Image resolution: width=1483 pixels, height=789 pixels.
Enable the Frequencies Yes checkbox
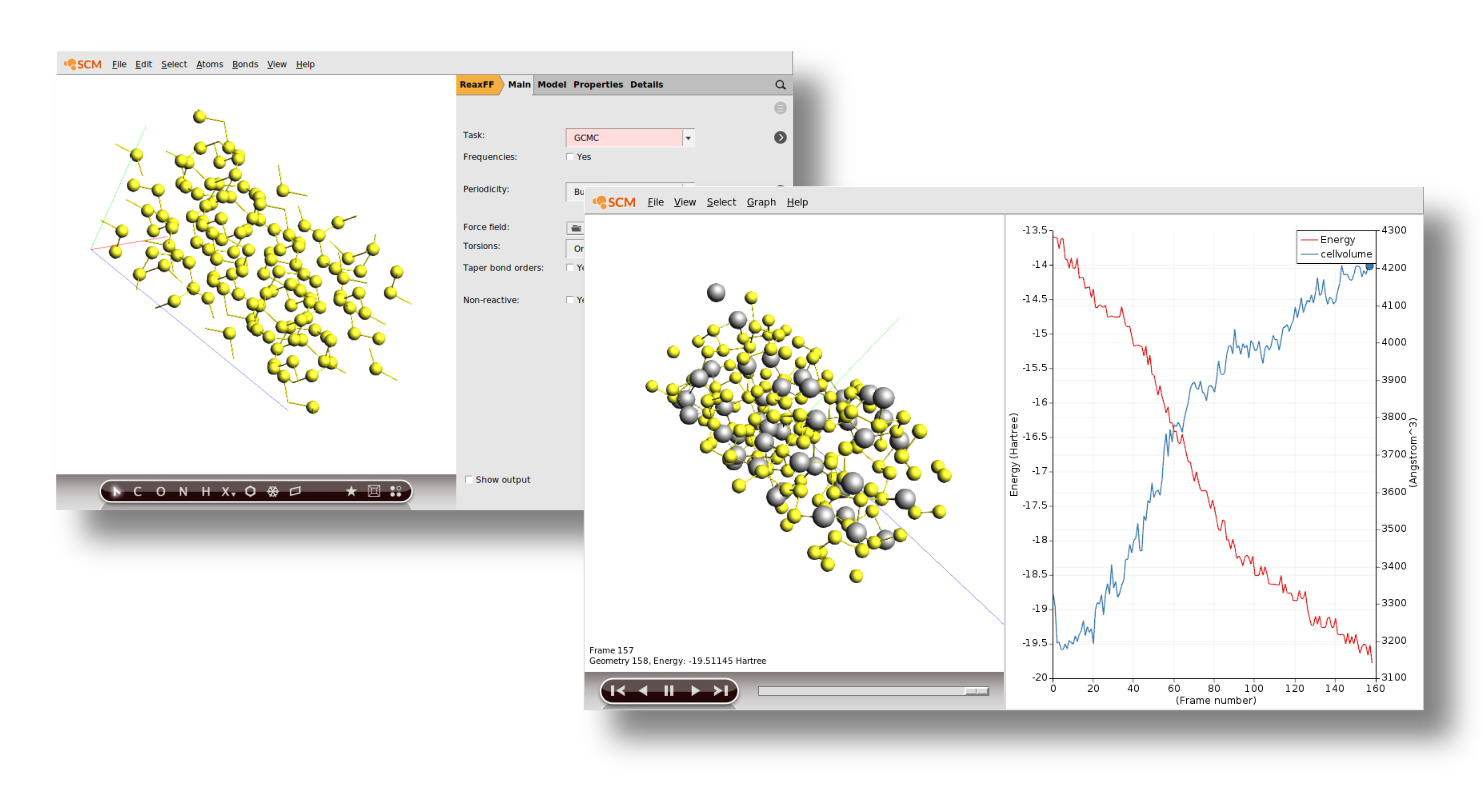[570, 157]
